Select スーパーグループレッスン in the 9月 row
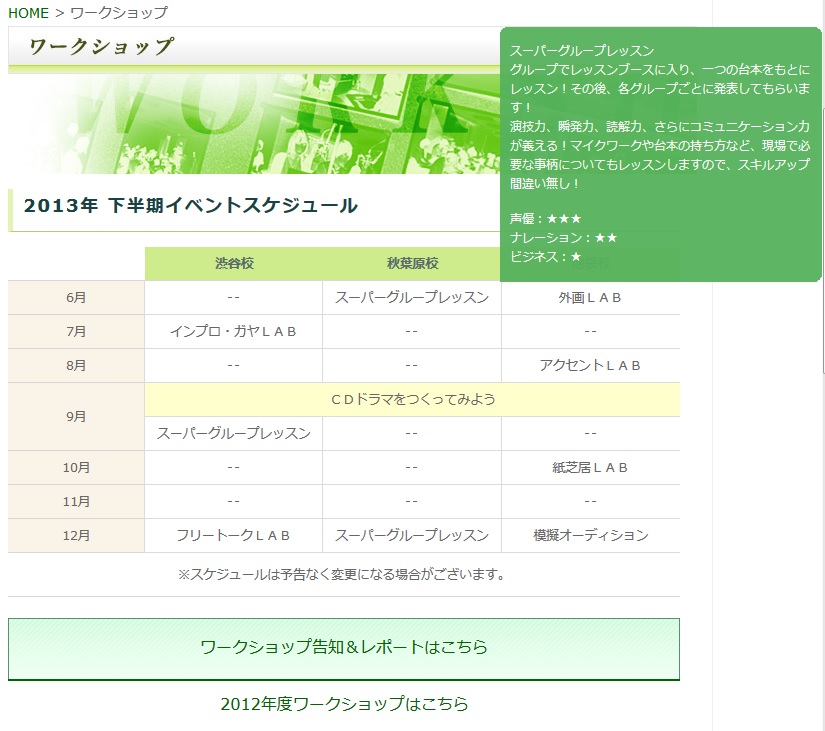 233,434
